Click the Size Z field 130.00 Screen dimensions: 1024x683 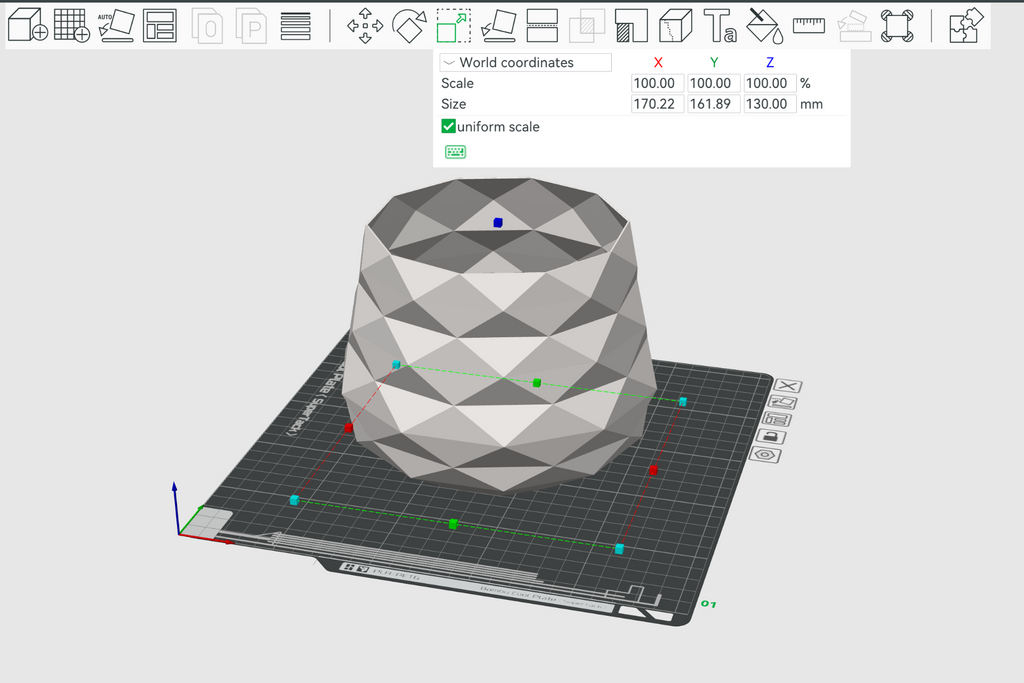click(x=769, y=104)
